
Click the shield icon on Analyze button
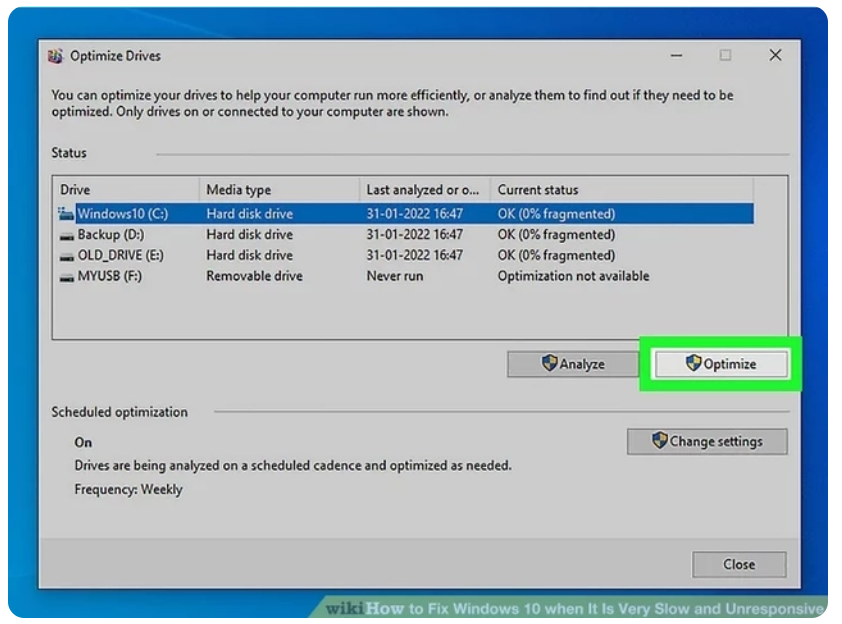[x=549, y=364]
